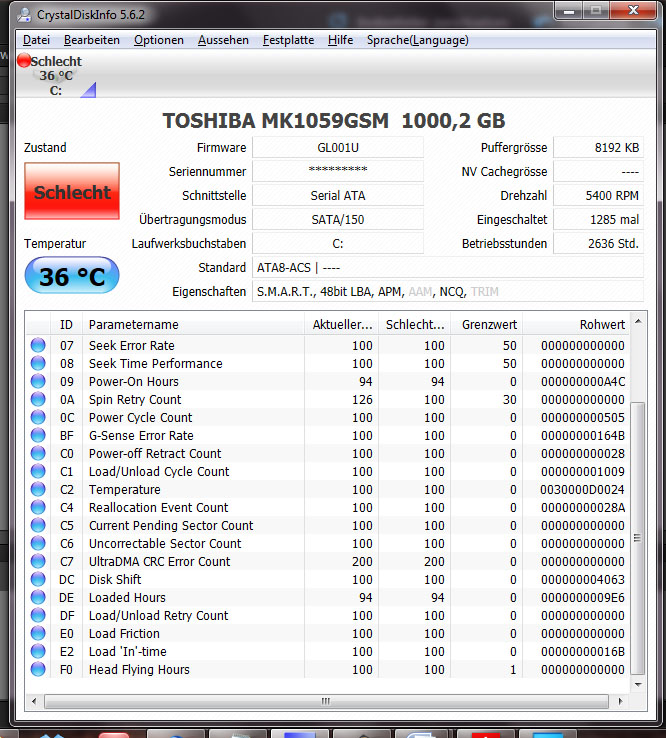Click the Schnittstelle field Serial ATA

pos(338,195)
